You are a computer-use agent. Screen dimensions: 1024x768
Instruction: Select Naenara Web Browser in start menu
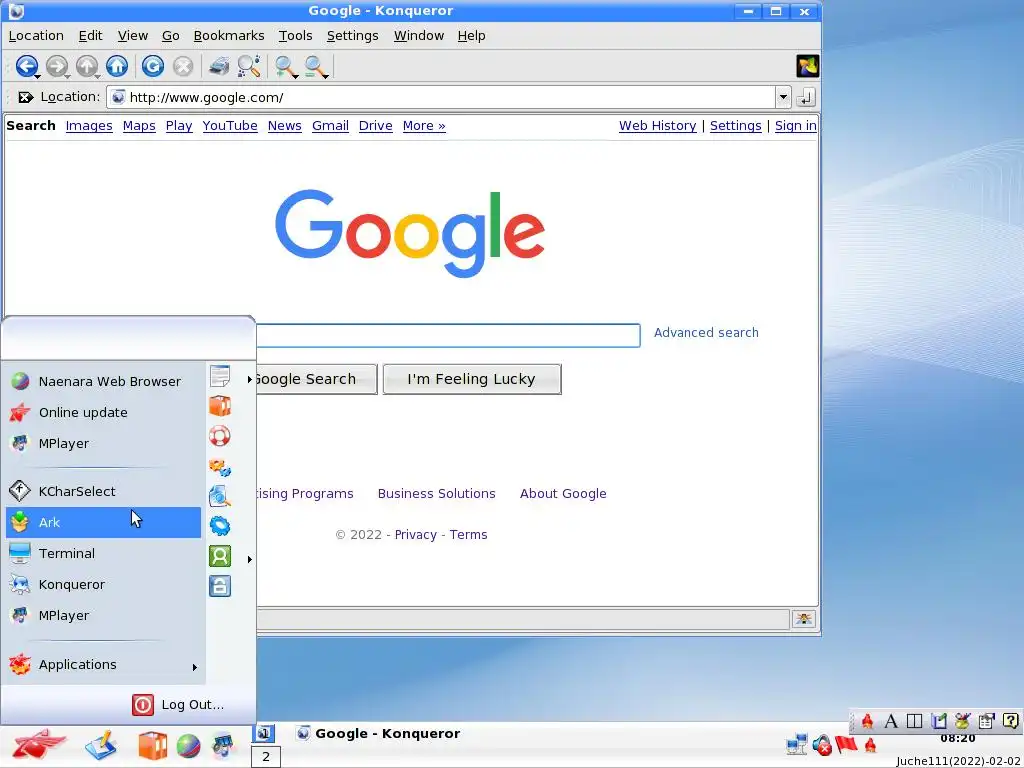click(x=104, y=381)
